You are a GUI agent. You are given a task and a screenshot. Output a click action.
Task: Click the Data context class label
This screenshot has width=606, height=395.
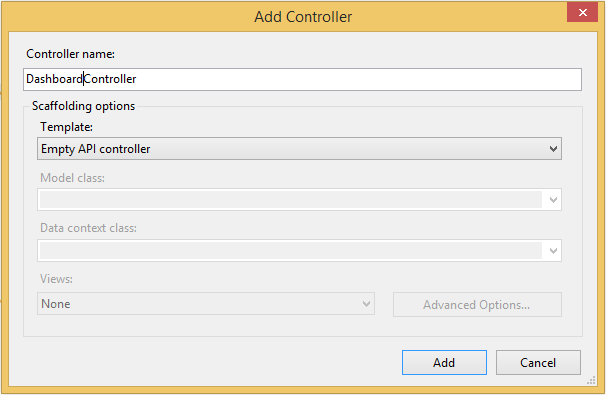pyautogui.click(x=89, y=228)
